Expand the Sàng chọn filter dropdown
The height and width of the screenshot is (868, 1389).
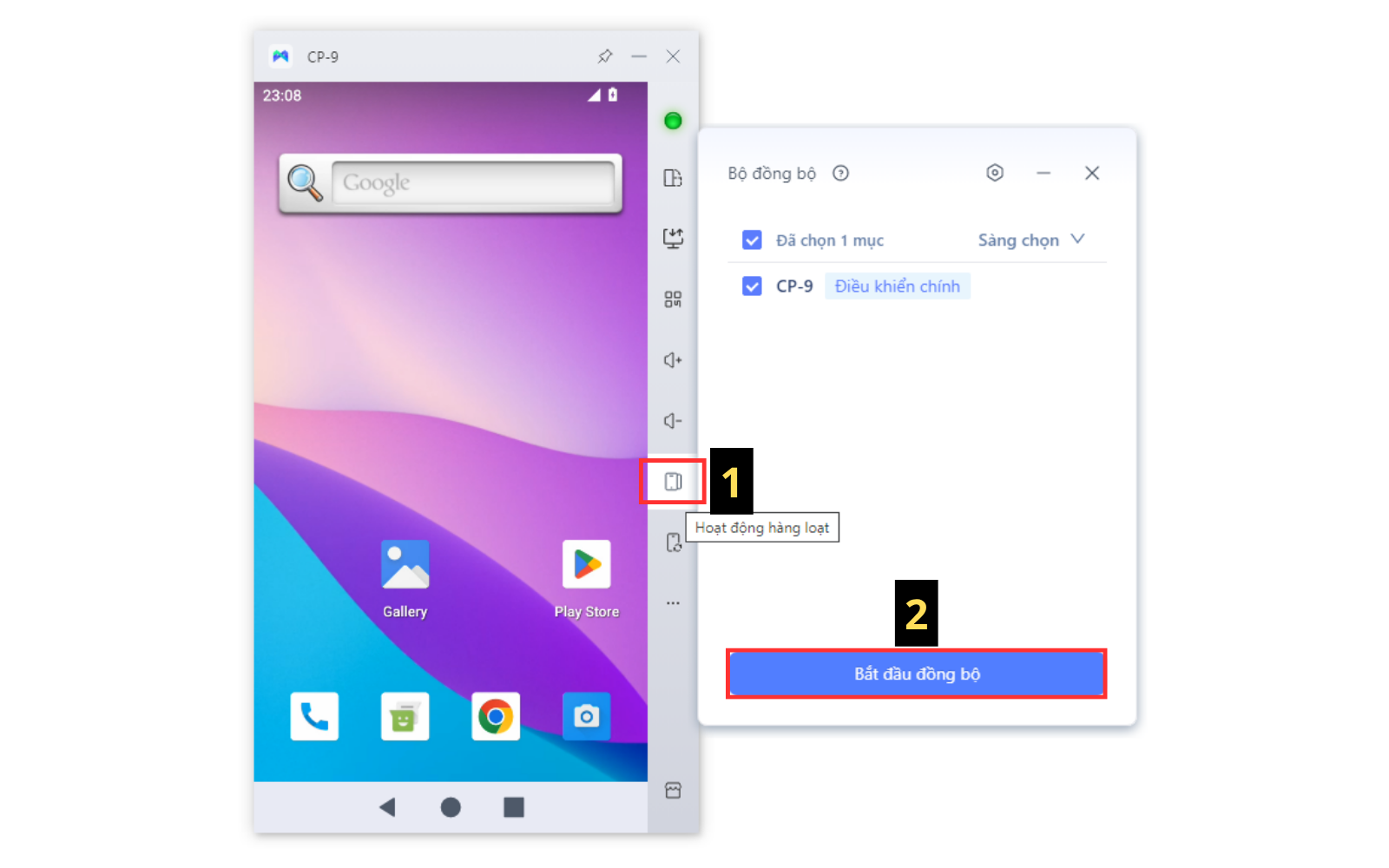(1031, 240)
